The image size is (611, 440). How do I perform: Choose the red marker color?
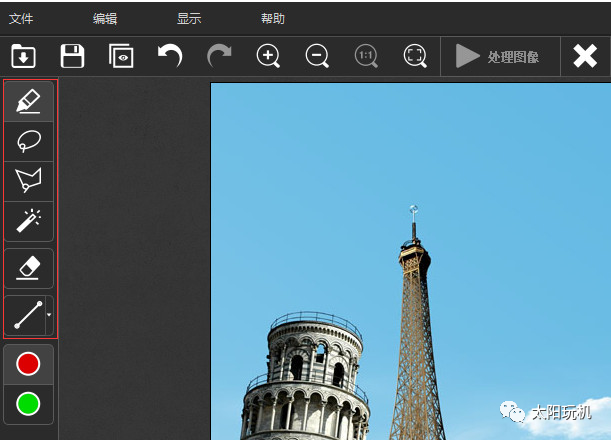[29, 364]
